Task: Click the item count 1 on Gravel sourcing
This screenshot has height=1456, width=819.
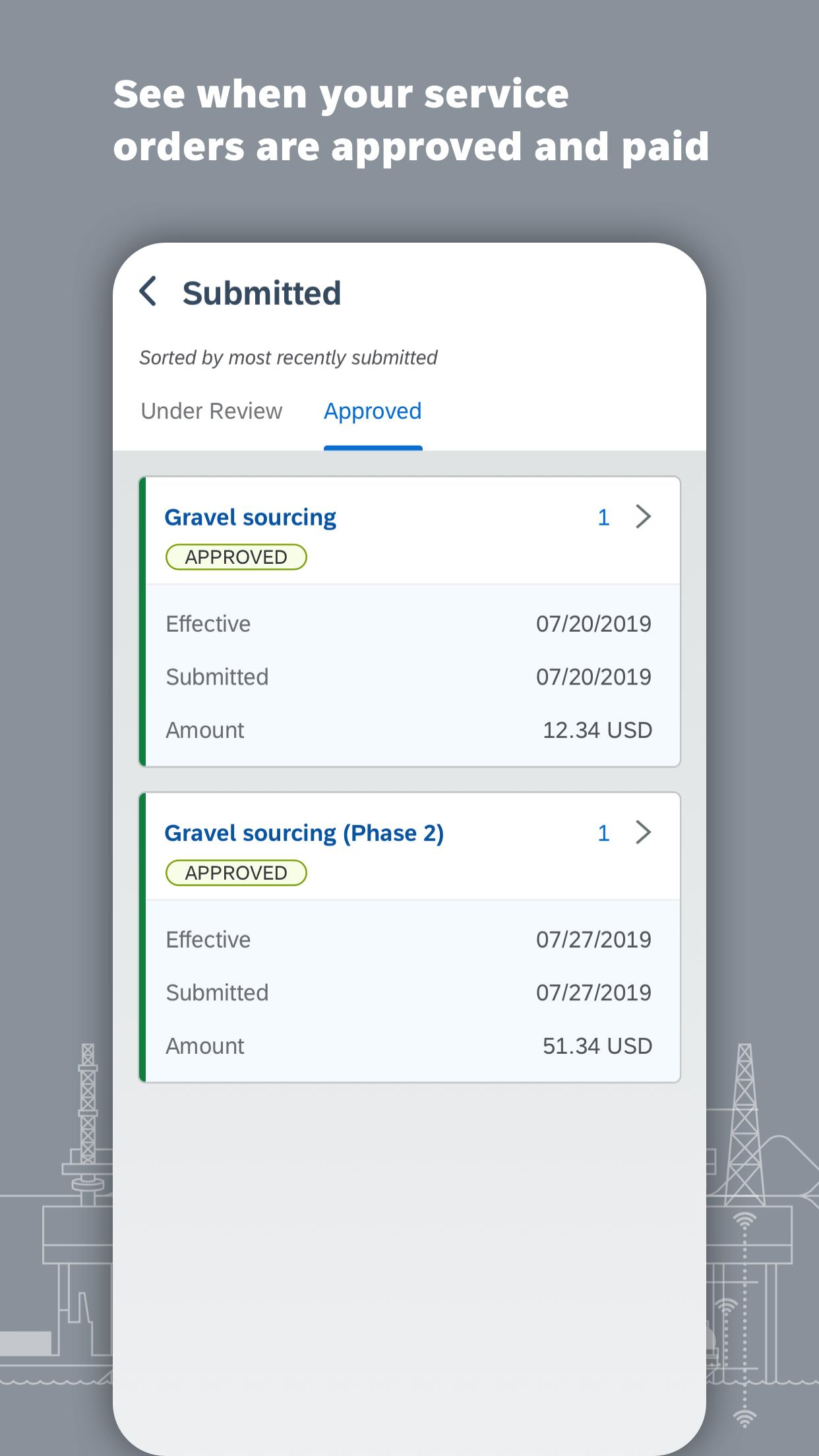Action: click(603, 518)
